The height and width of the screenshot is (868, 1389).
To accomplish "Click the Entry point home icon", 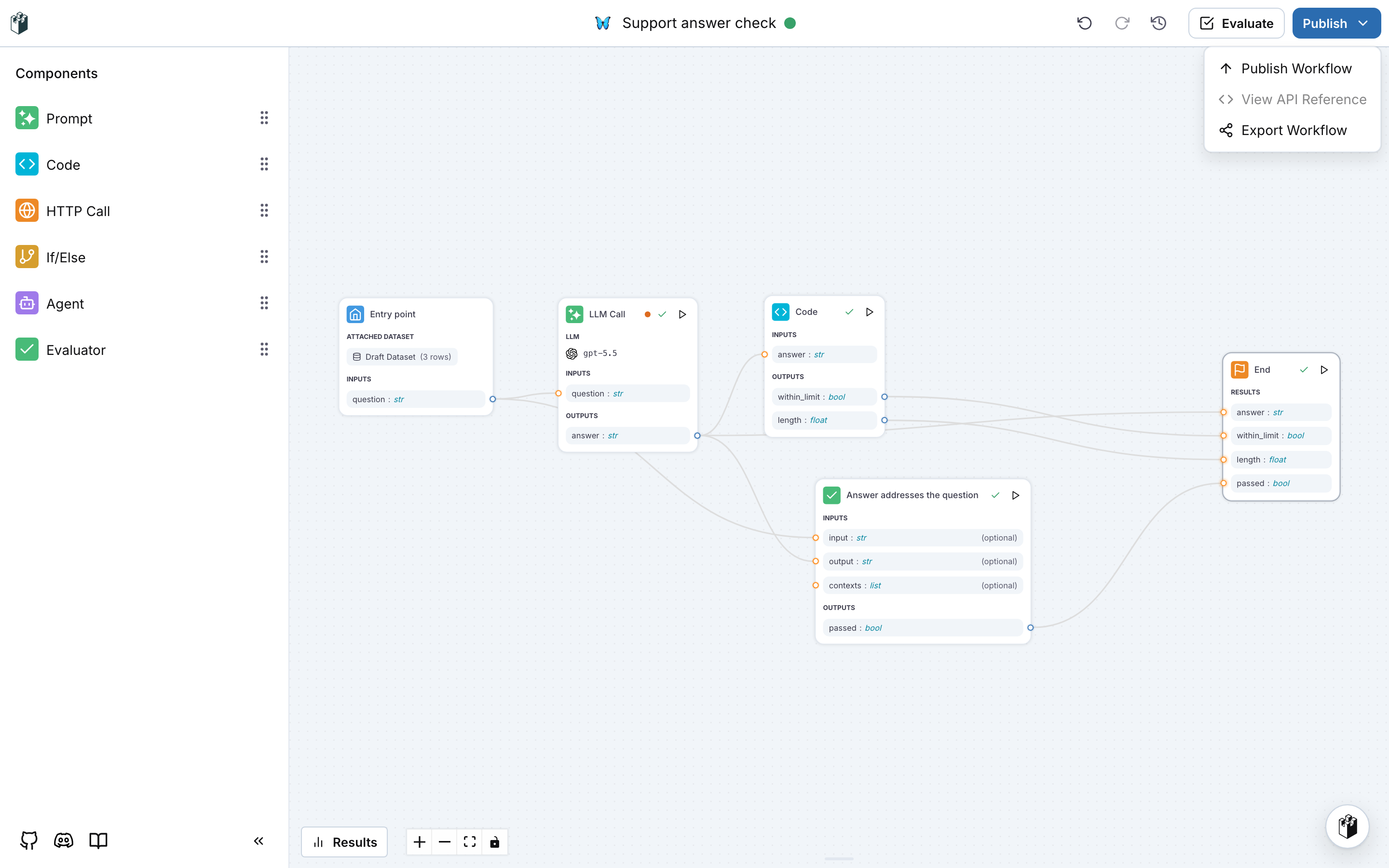I will pos(355,314).
